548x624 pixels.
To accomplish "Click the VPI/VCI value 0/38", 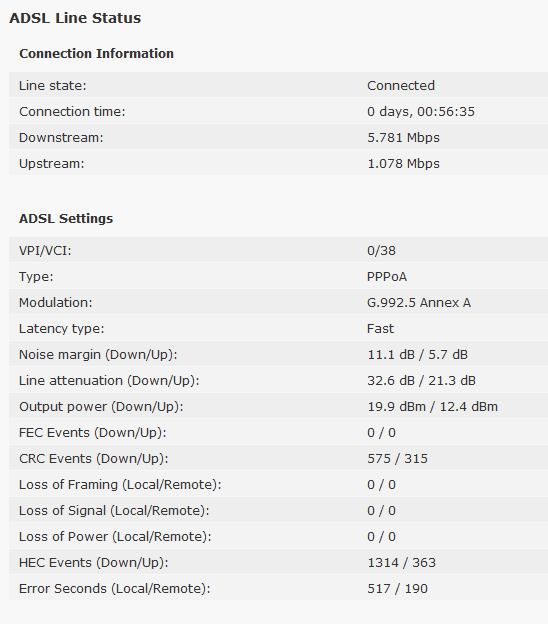I will tap(381, 251).
